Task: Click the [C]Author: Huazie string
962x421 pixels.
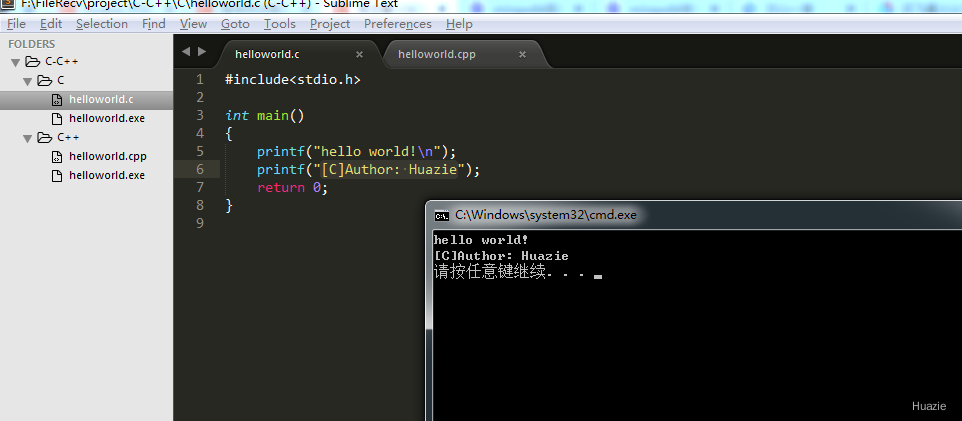Action: pos(390,169)
